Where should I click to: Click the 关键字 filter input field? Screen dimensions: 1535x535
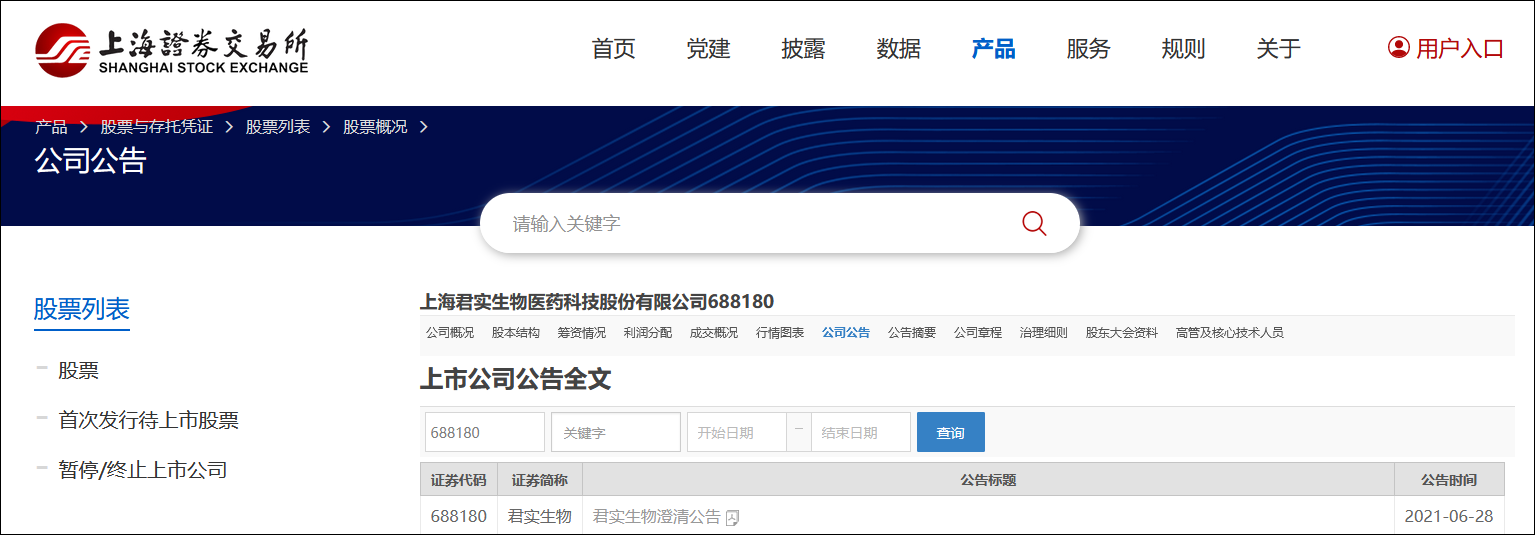(x=616, y=432)
